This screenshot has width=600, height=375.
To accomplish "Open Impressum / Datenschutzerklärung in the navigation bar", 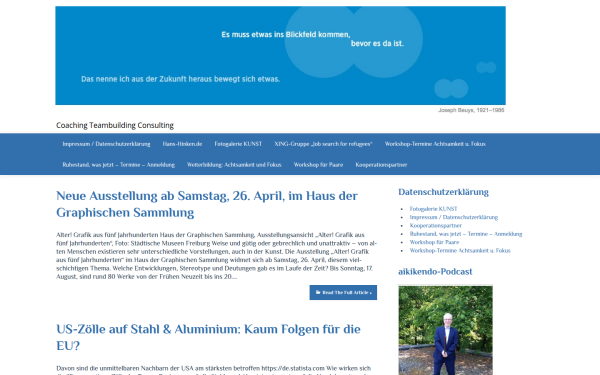I will [106, 144].
